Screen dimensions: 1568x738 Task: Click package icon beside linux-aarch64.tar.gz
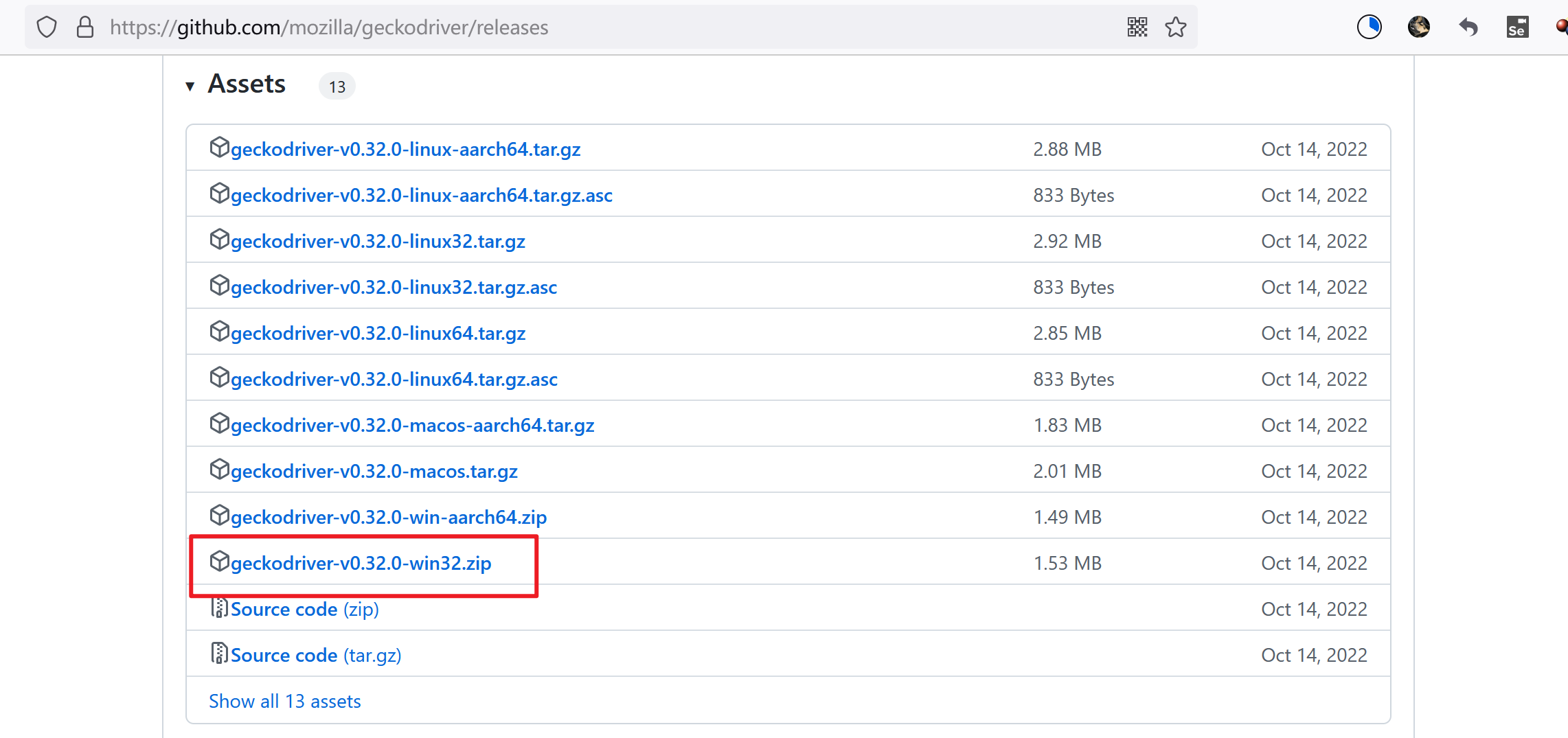(x=219, y=147)
